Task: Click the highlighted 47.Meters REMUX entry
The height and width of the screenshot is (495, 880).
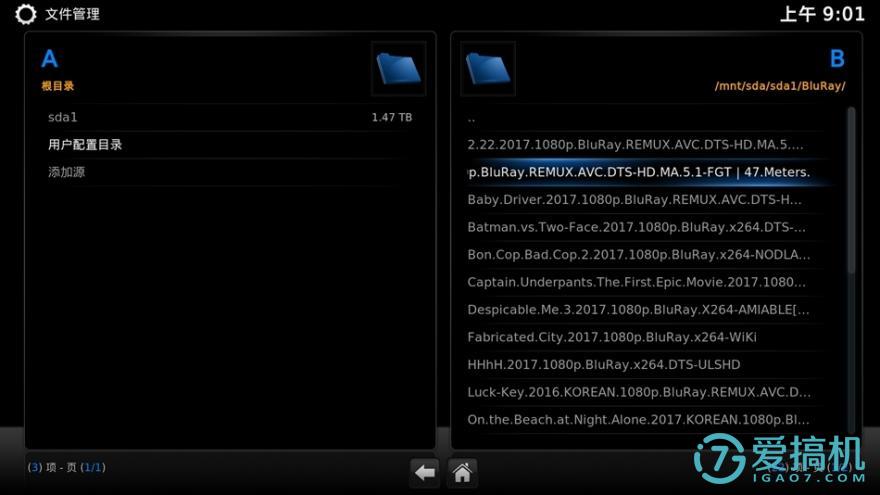Action: (x=640, y=172)
